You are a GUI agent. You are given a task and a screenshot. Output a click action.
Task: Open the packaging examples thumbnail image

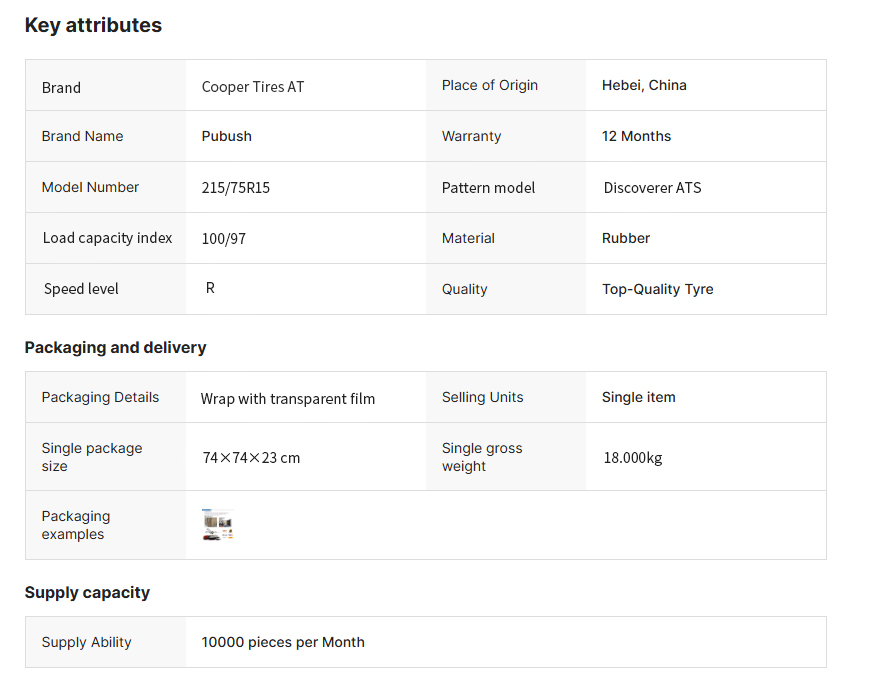pyautogui.click(x=218, y=525)
